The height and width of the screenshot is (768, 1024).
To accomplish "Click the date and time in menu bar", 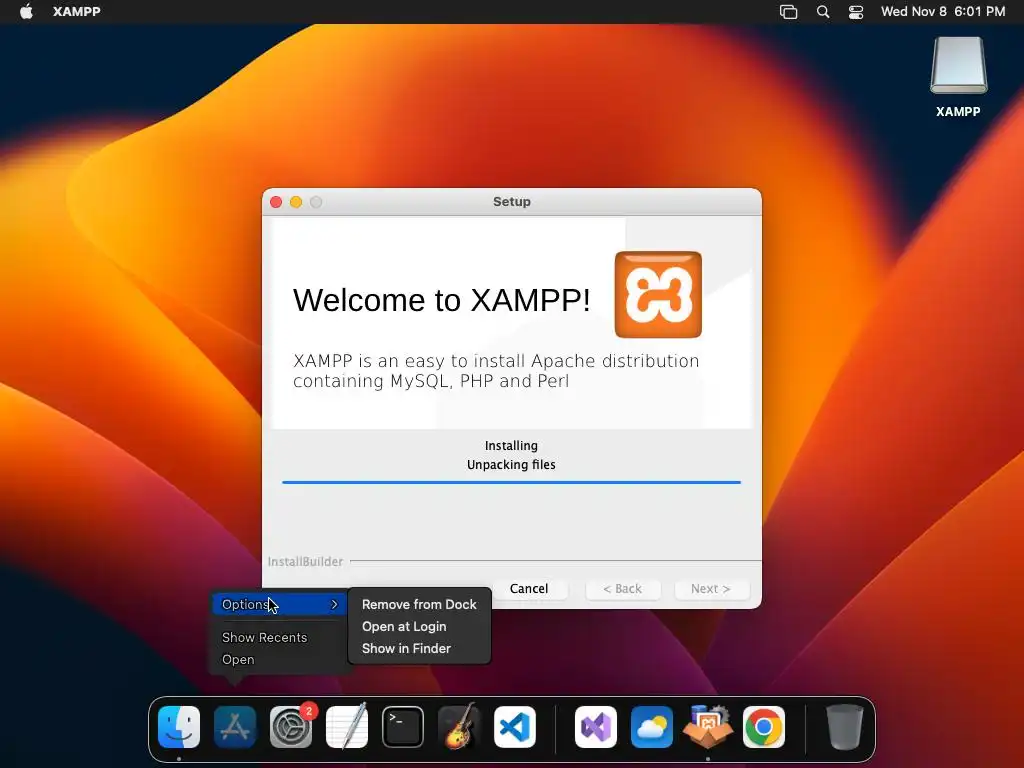I will click(x=943, y=12).
